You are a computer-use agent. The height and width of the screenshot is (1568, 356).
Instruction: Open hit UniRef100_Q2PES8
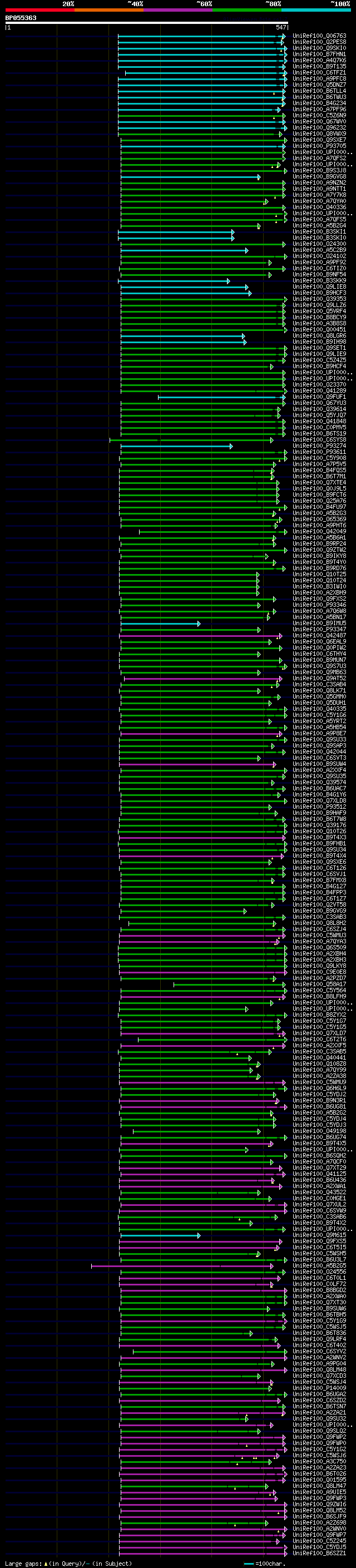click(x=319, y=42)
